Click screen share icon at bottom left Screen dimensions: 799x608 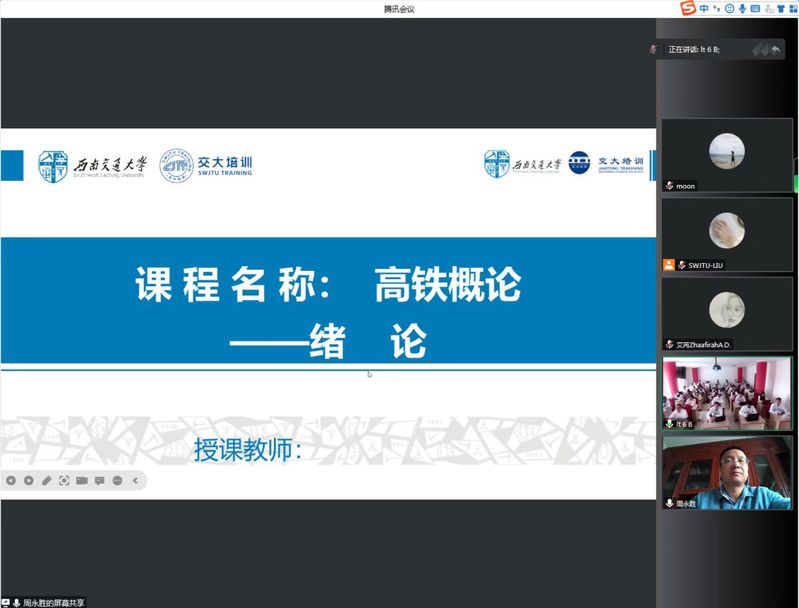6,602
